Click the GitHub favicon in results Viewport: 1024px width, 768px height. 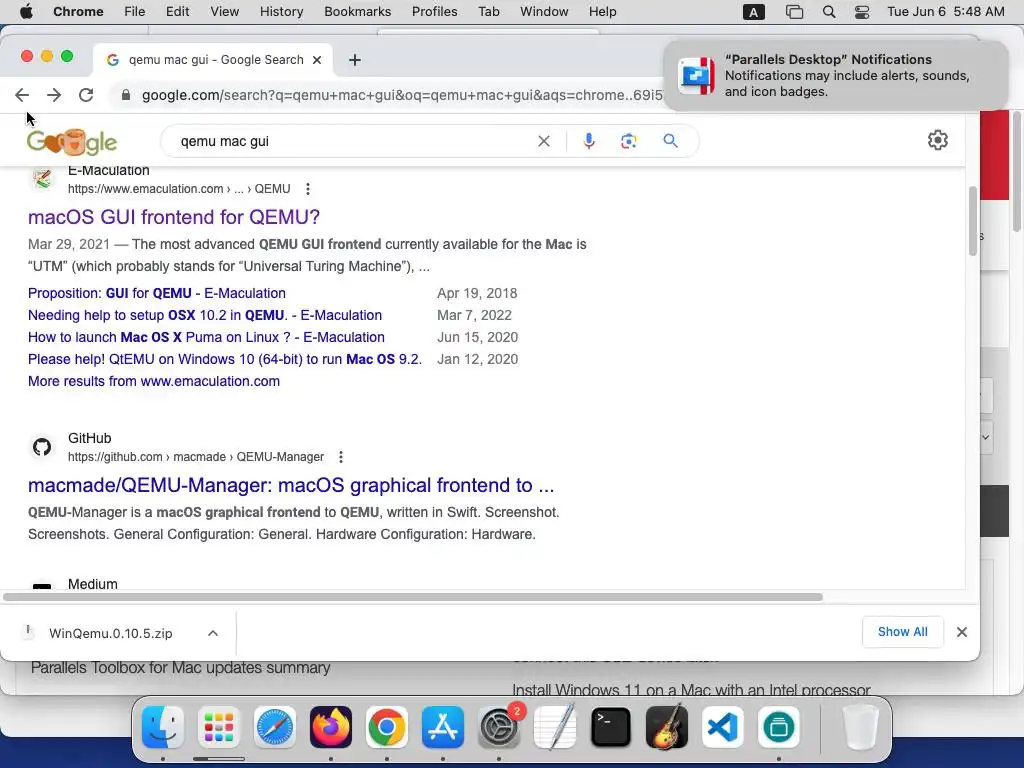(x=42, y=447)
